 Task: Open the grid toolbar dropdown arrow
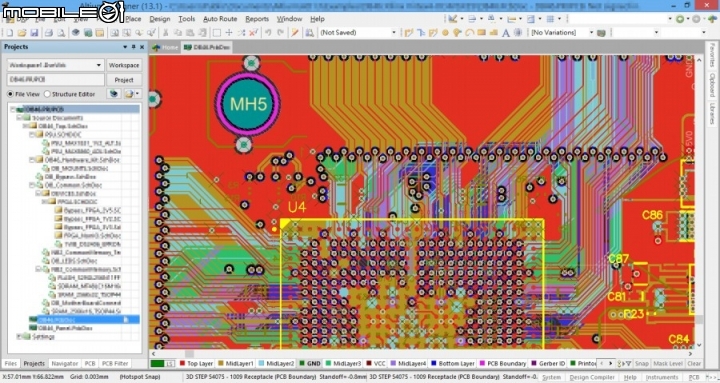click(x=559, y=19)
